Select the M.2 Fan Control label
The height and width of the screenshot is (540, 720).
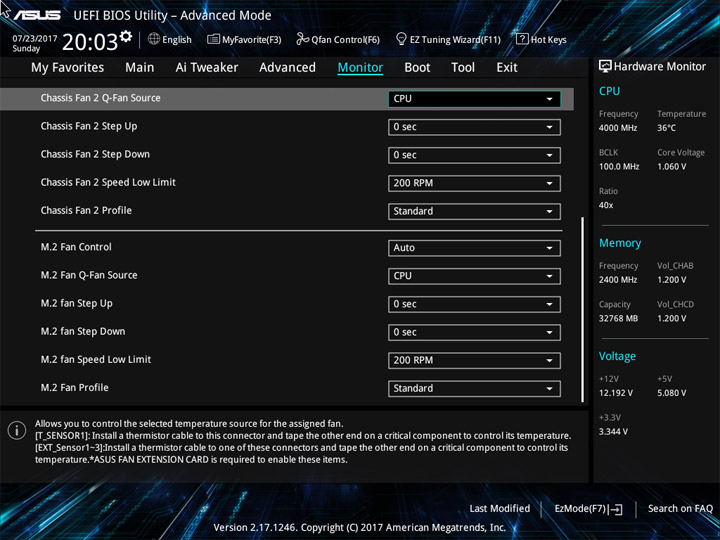(x=76, y=247)
